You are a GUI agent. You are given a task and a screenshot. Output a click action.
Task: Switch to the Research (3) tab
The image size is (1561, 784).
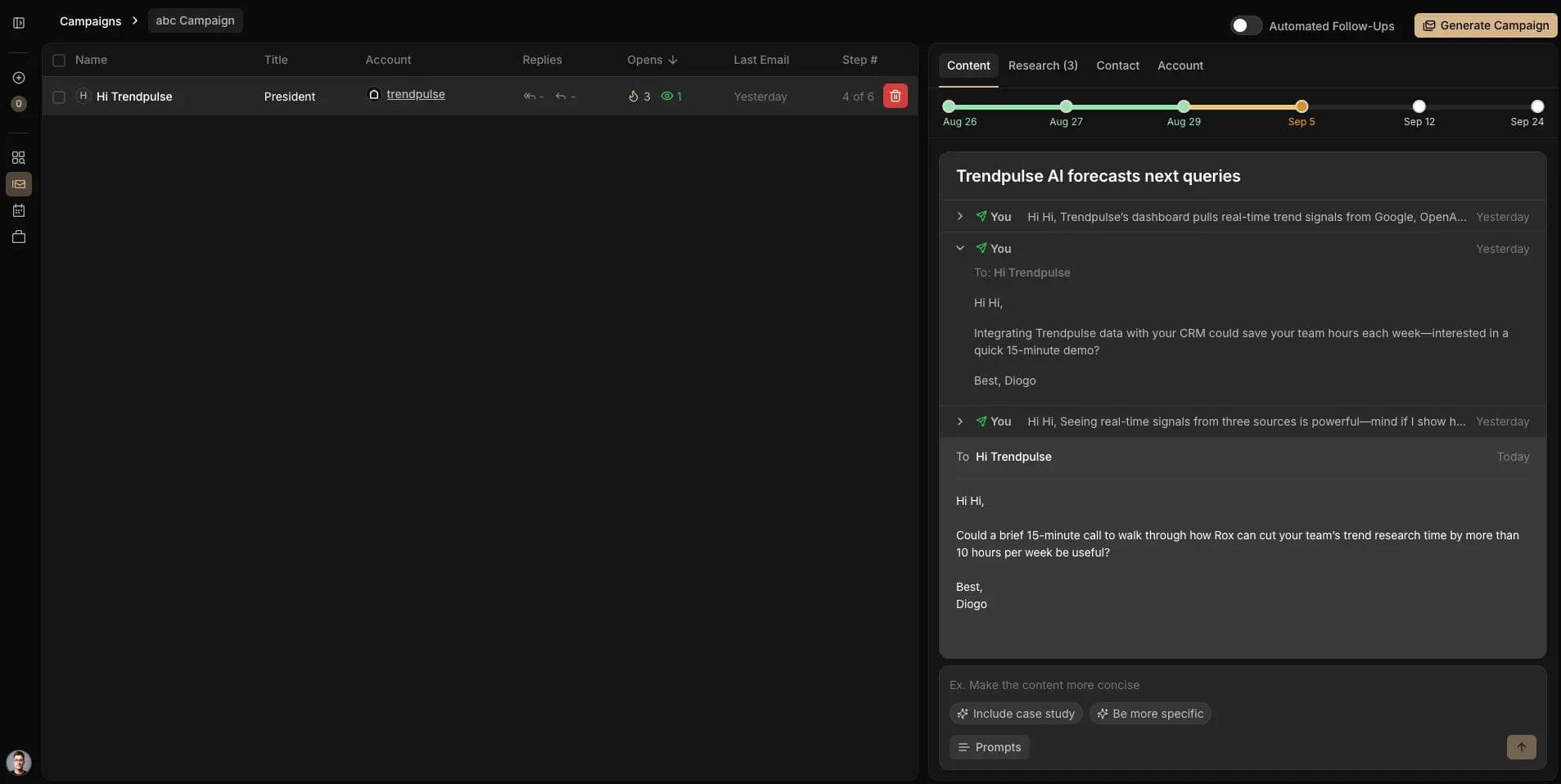(1044, 65)
